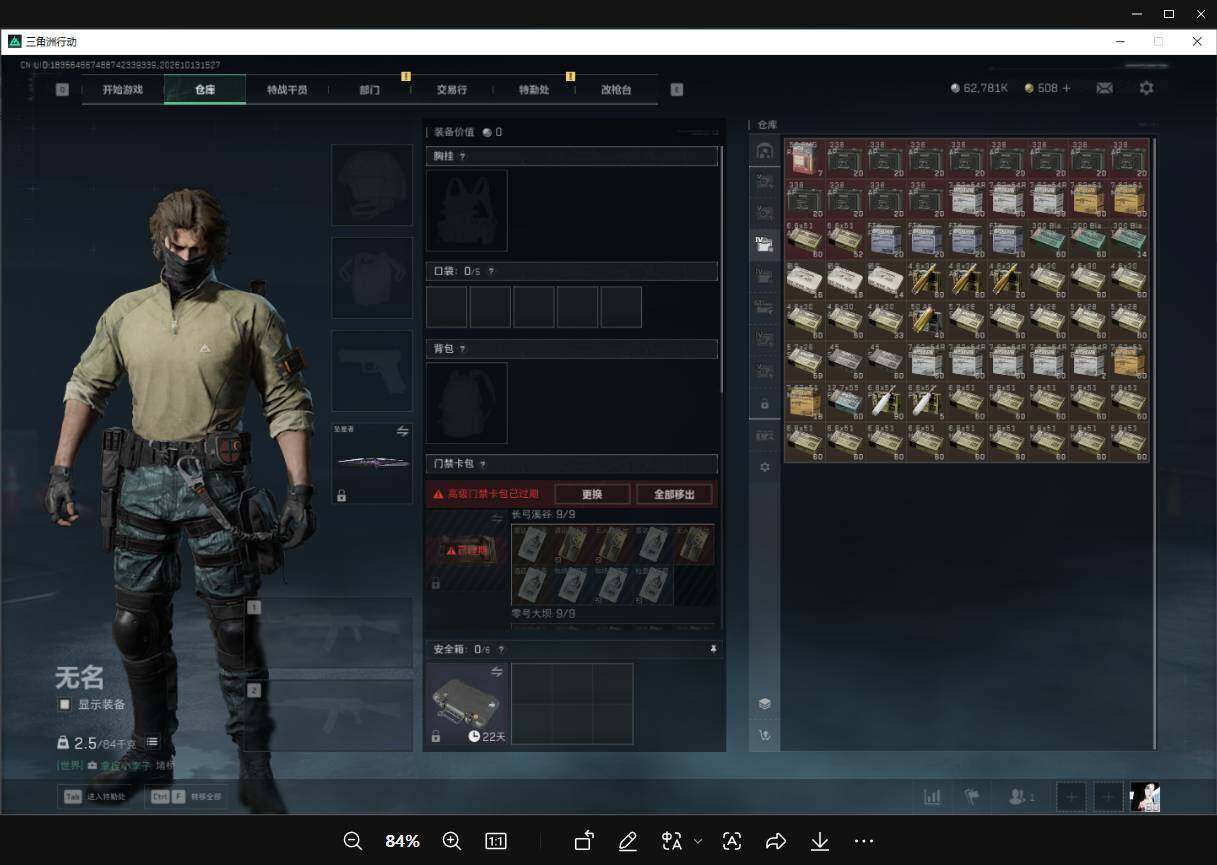Click the 更换 button
This screenshot has width=1217, height=865.
[x=592, y=494]
